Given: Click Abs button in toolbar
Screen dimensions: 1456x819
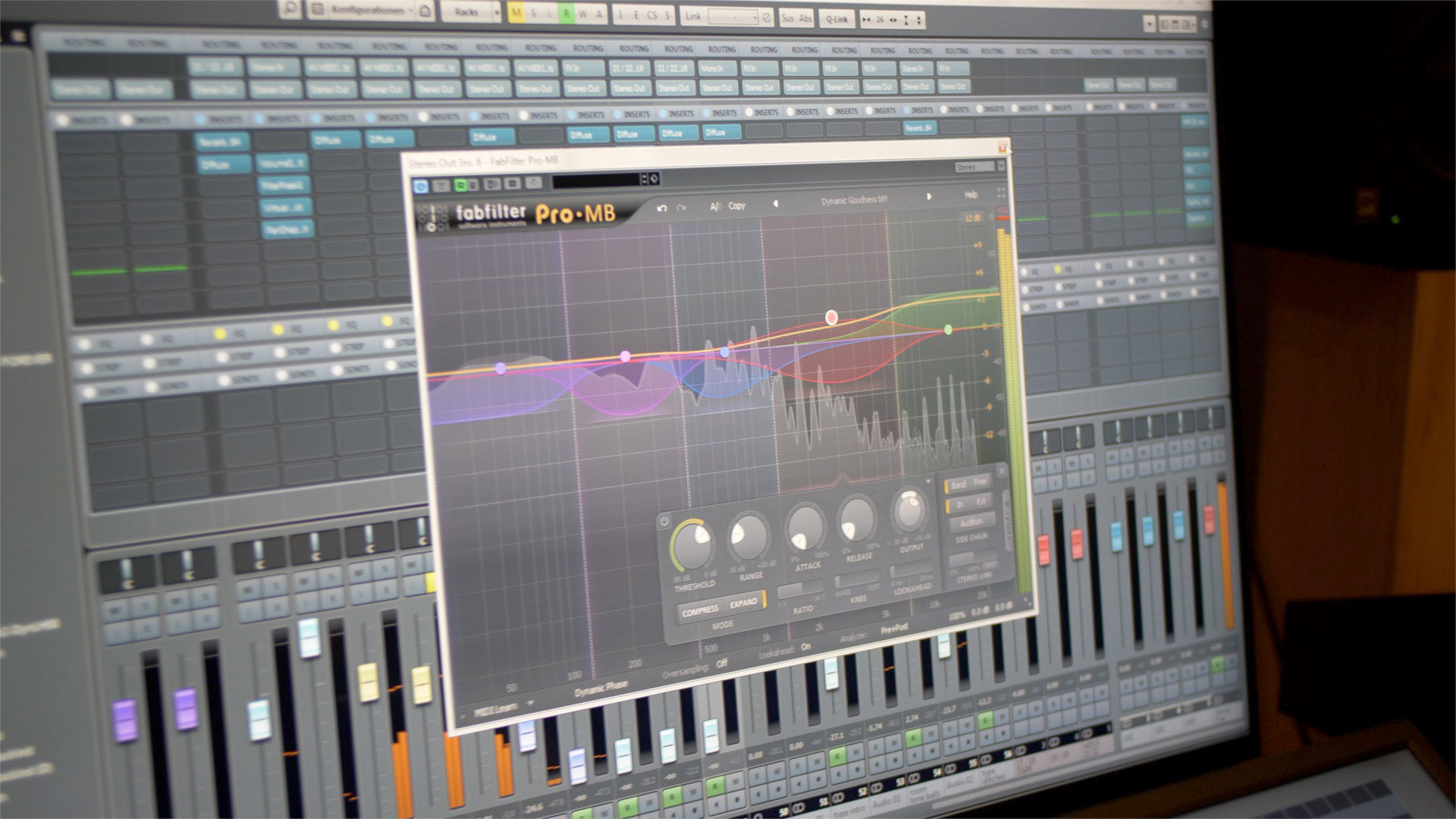Looking at the screenshot, I should pos(805,18).
